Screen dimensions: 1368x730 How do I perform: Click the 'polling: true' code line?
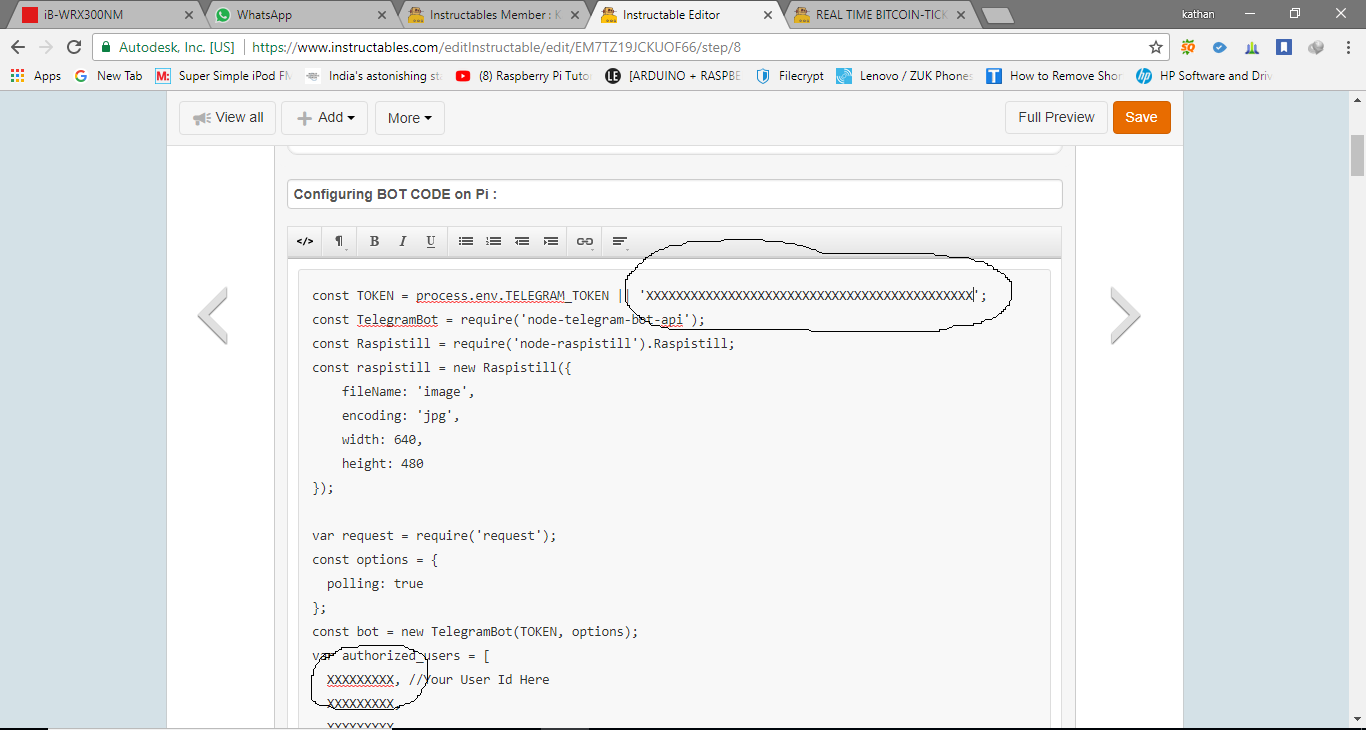coord(375,584)
